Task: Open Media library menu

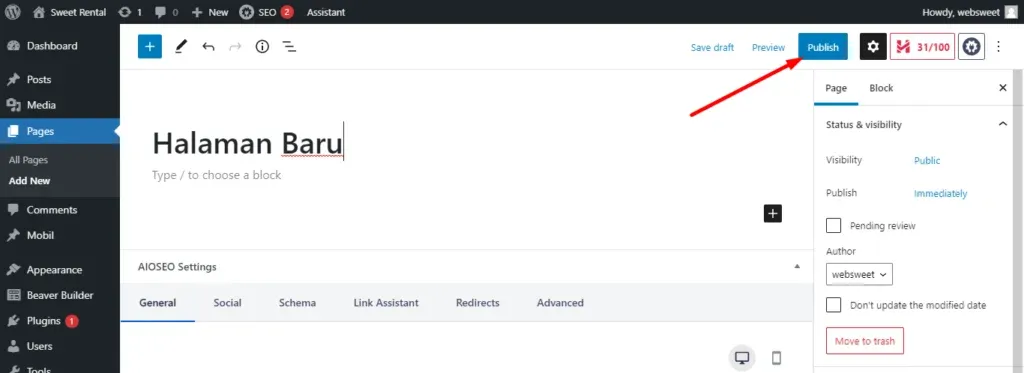Action: click(41, 105)
